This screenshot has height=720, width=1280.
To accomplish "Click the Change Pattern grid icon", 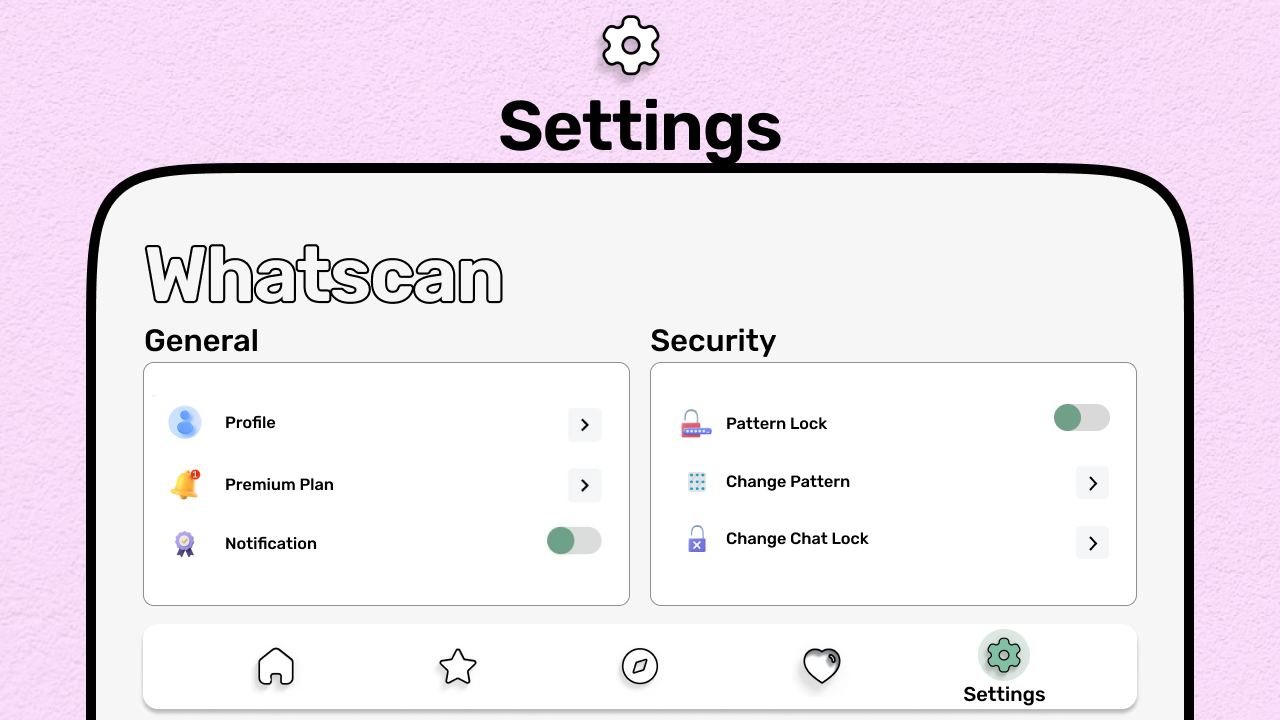I will pos(697,482).
